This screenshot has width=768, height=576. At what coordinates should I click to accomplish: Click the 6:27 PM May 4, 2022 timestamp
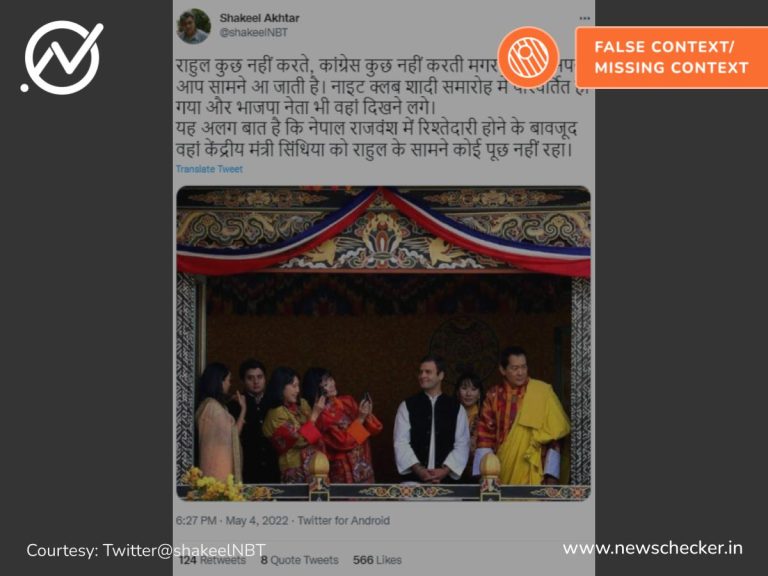[232, 520]
